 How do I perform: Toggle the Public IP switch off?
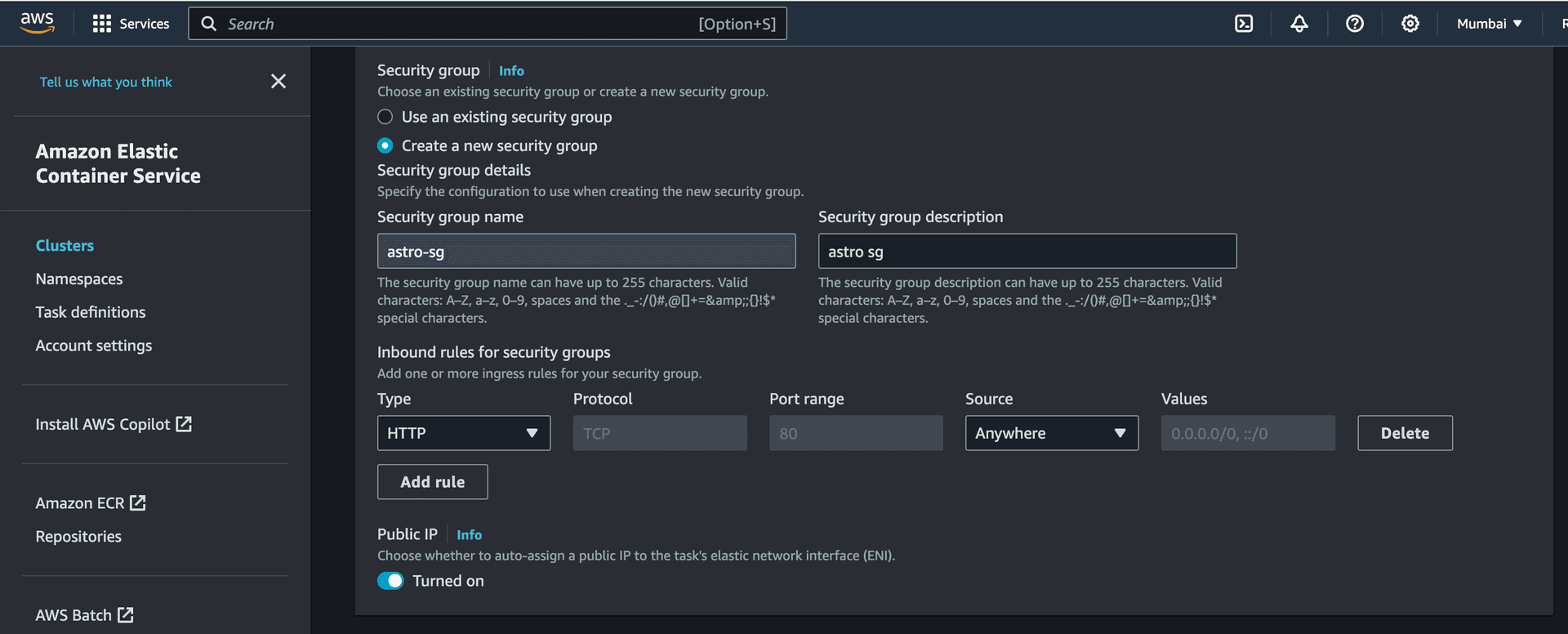tap(390, 581)
